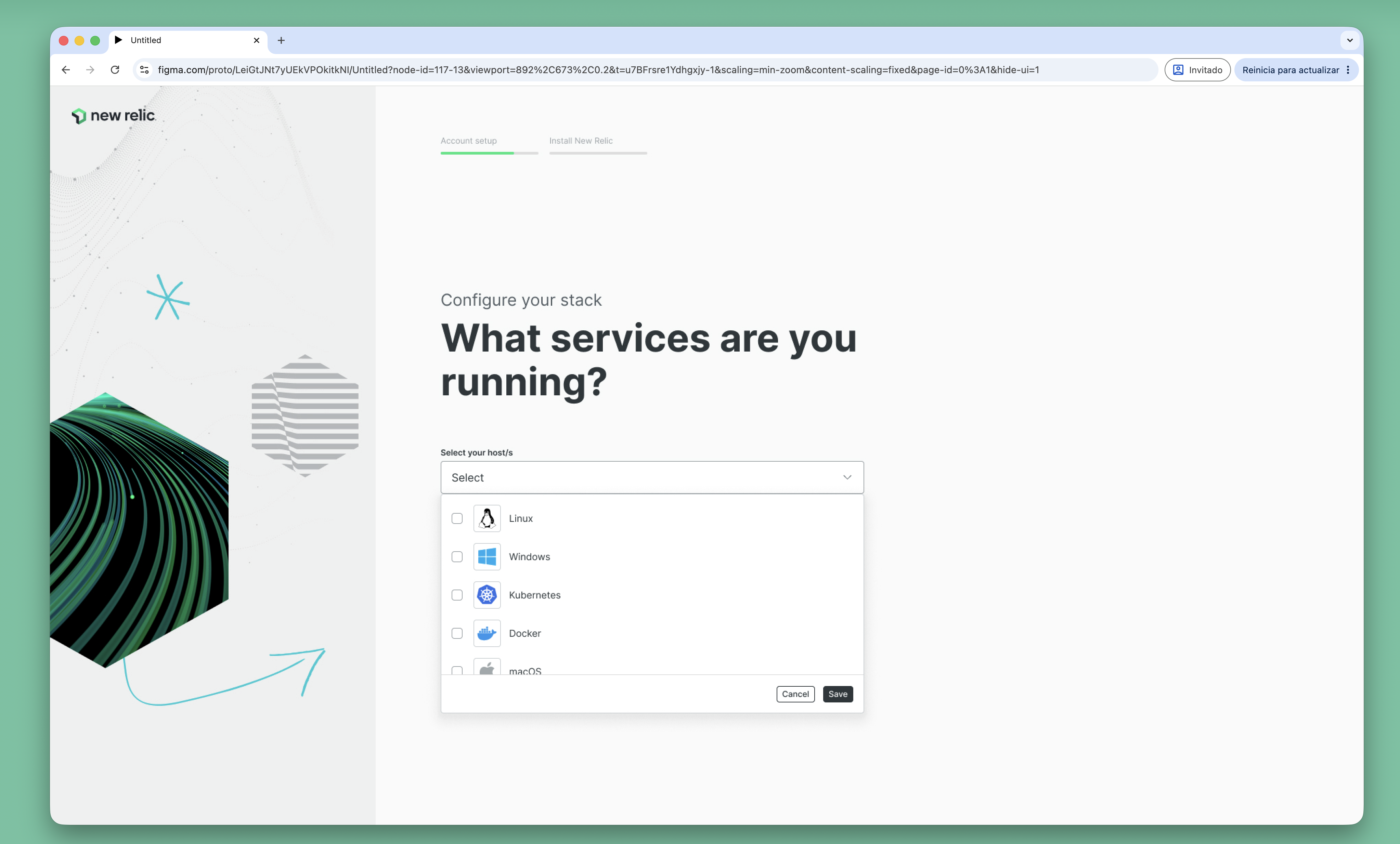Go back to previous browser page
This screenshot has width=1400, height=844.
point(66,70)
